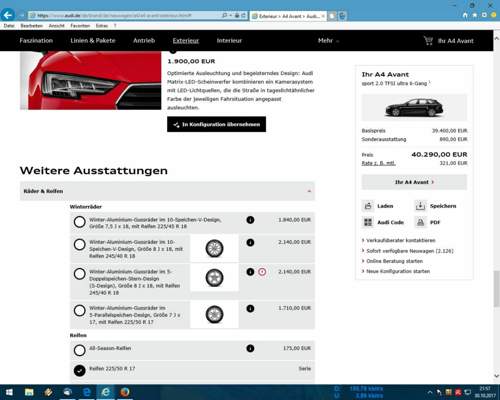Go back with the browser back arrow
Image resolution: width=500 pixels, height=400 pixels.
pyautogui.click(x=8, y=15)
